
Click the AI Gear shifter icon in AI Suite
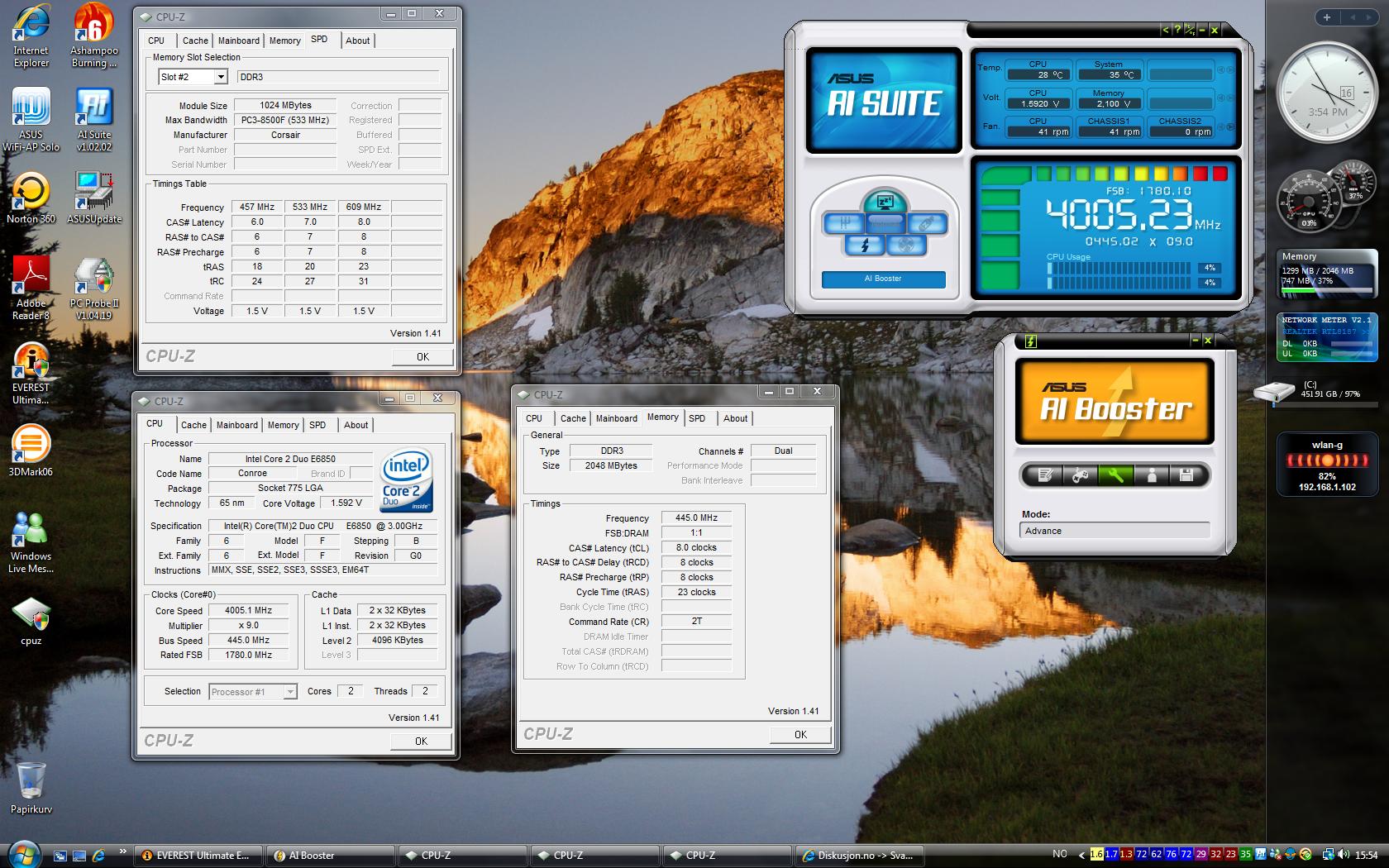tap(844, 223)
